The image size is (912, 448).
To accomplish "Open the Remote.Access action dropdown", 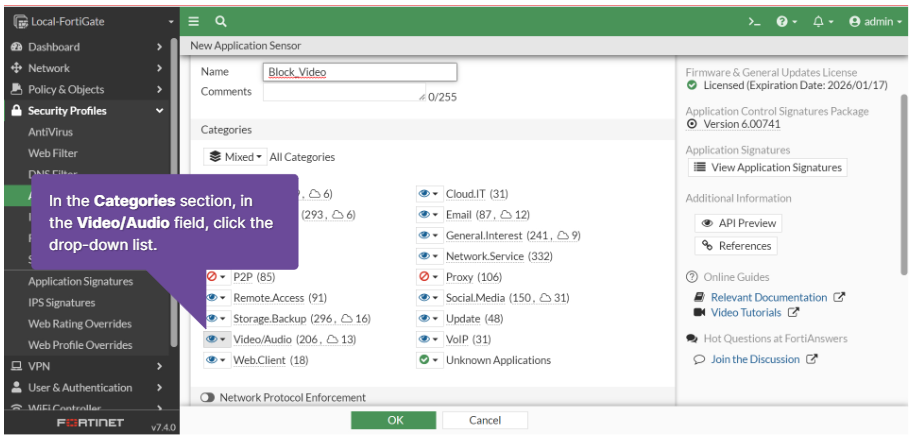I will [x=217, y=298].
